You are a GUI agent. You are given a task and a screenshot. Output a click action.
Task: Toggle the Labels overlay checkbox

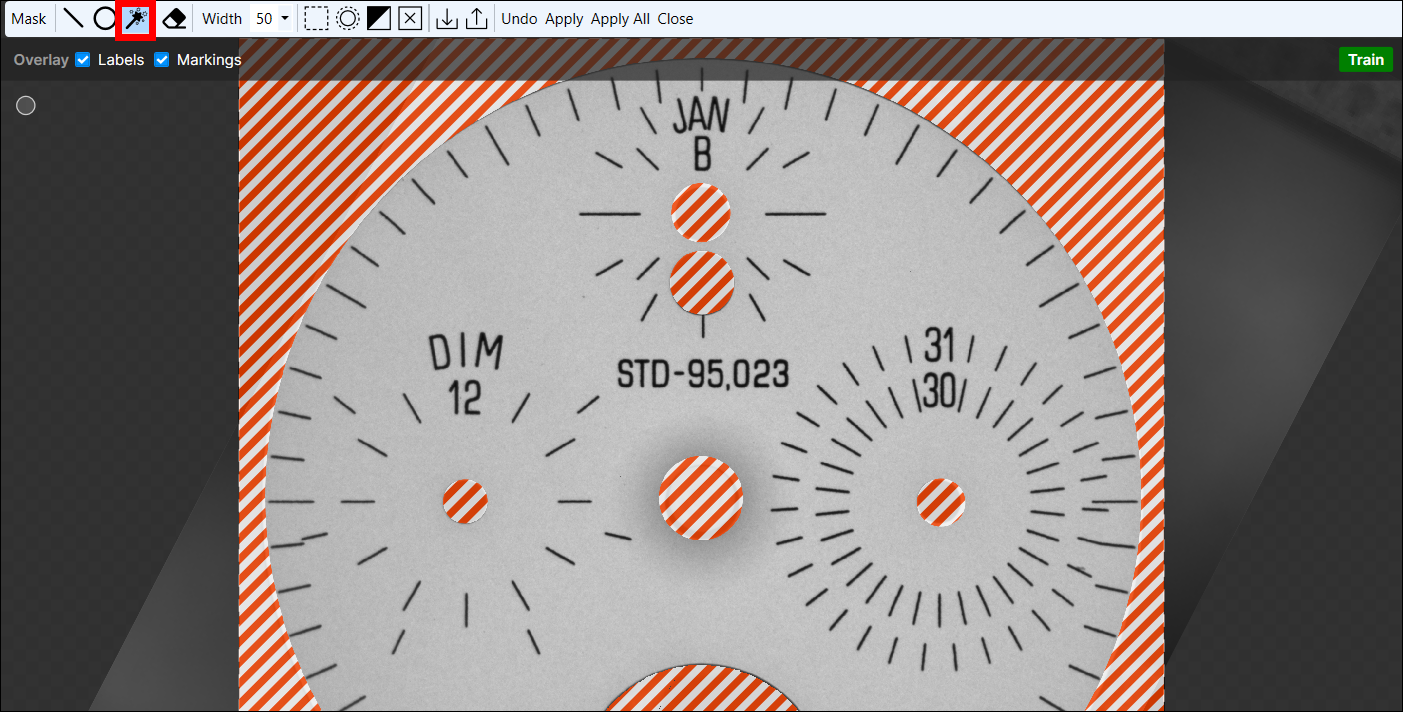(x=83, y=60)
